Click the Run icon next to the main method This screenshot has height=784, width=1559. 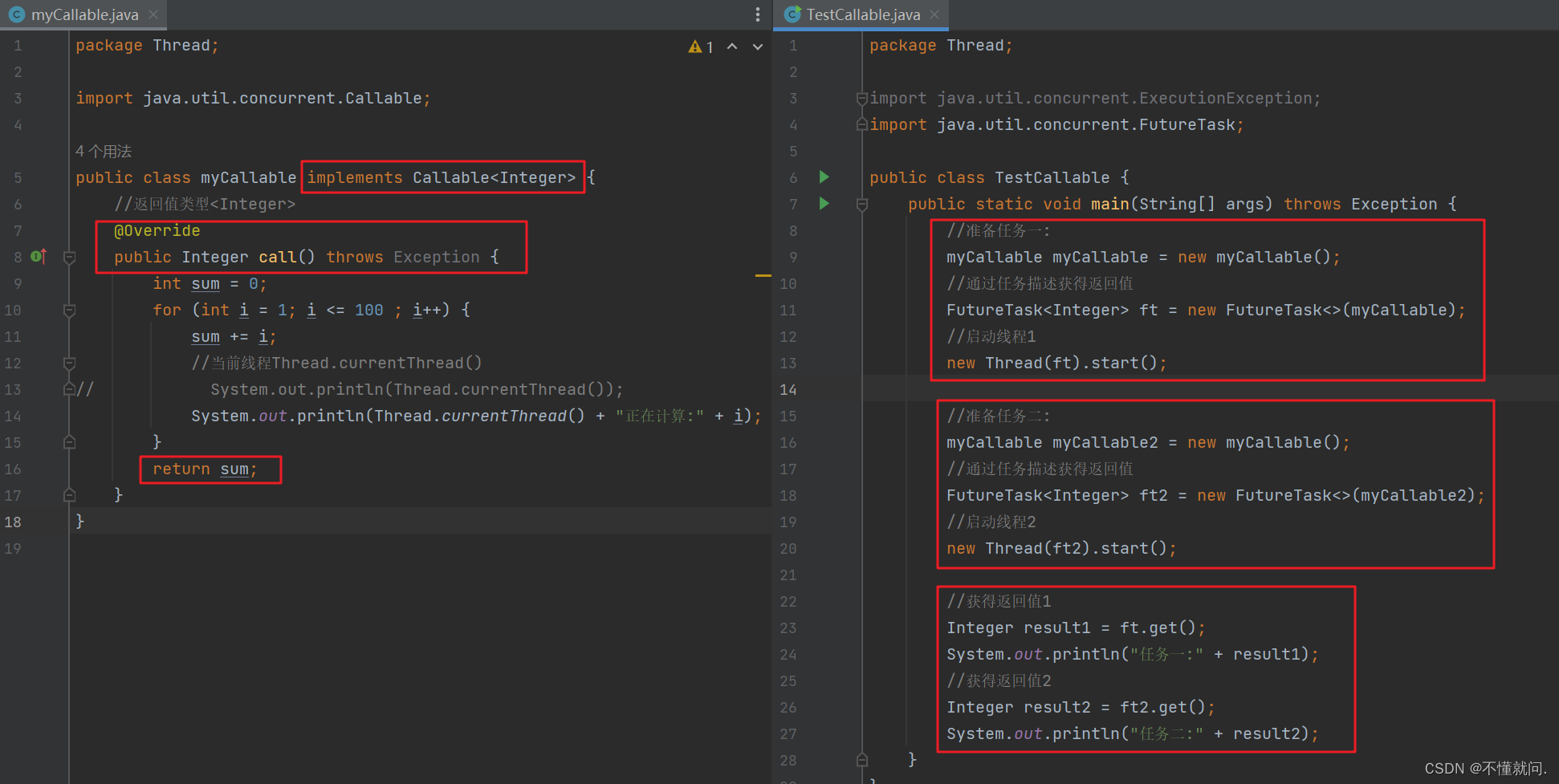pos(824,204)
